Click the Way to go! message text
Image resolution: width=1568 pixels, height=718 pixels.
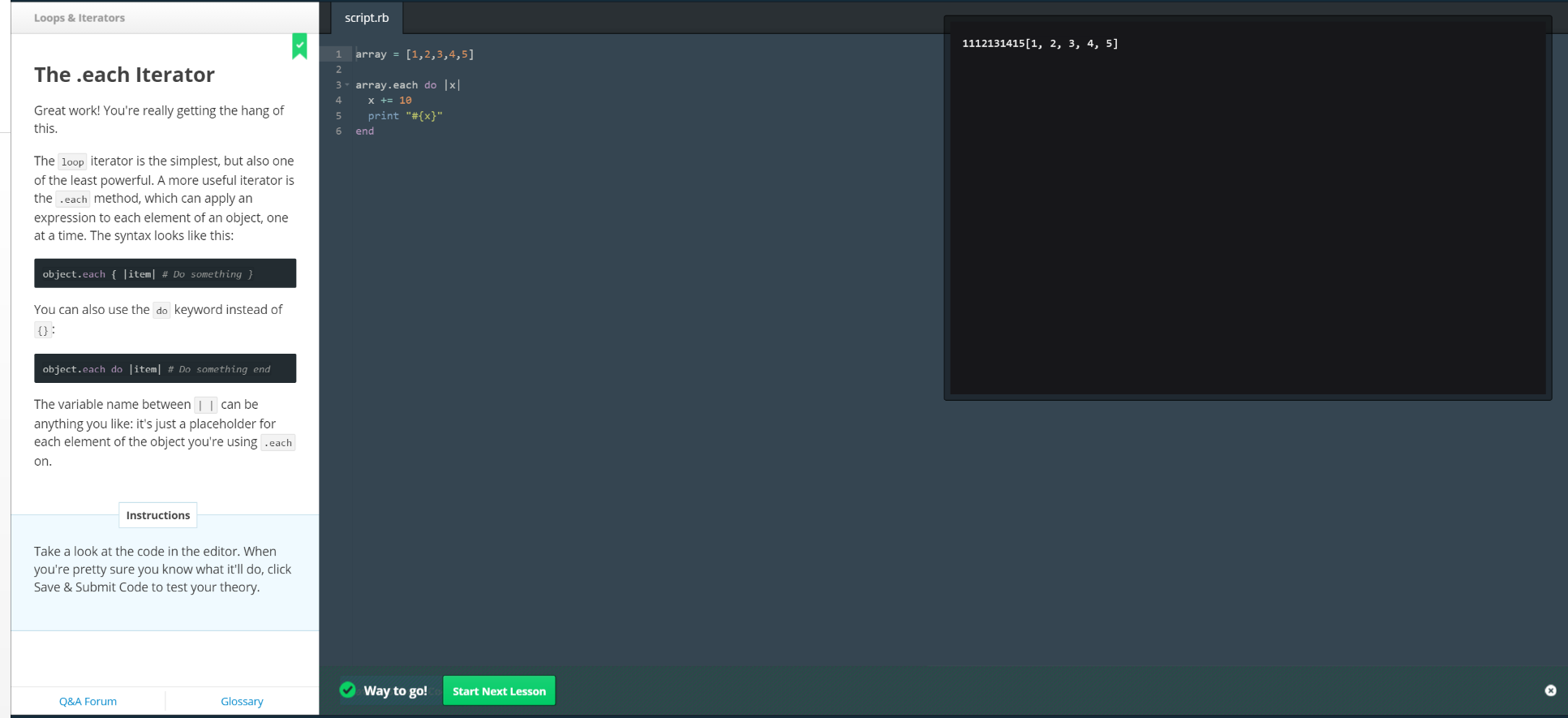click(x=395, y=690)
